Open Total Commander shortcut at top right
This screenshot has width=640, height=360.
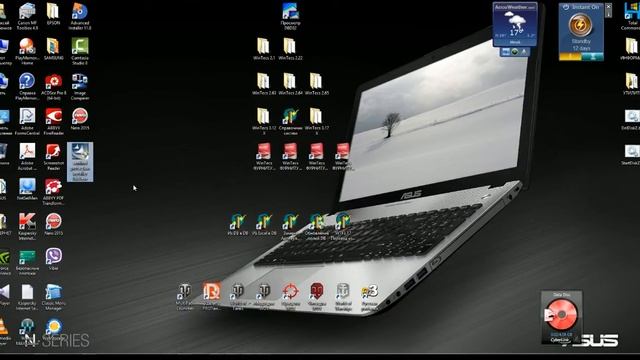pyautogui.click(x=631, y=17)
